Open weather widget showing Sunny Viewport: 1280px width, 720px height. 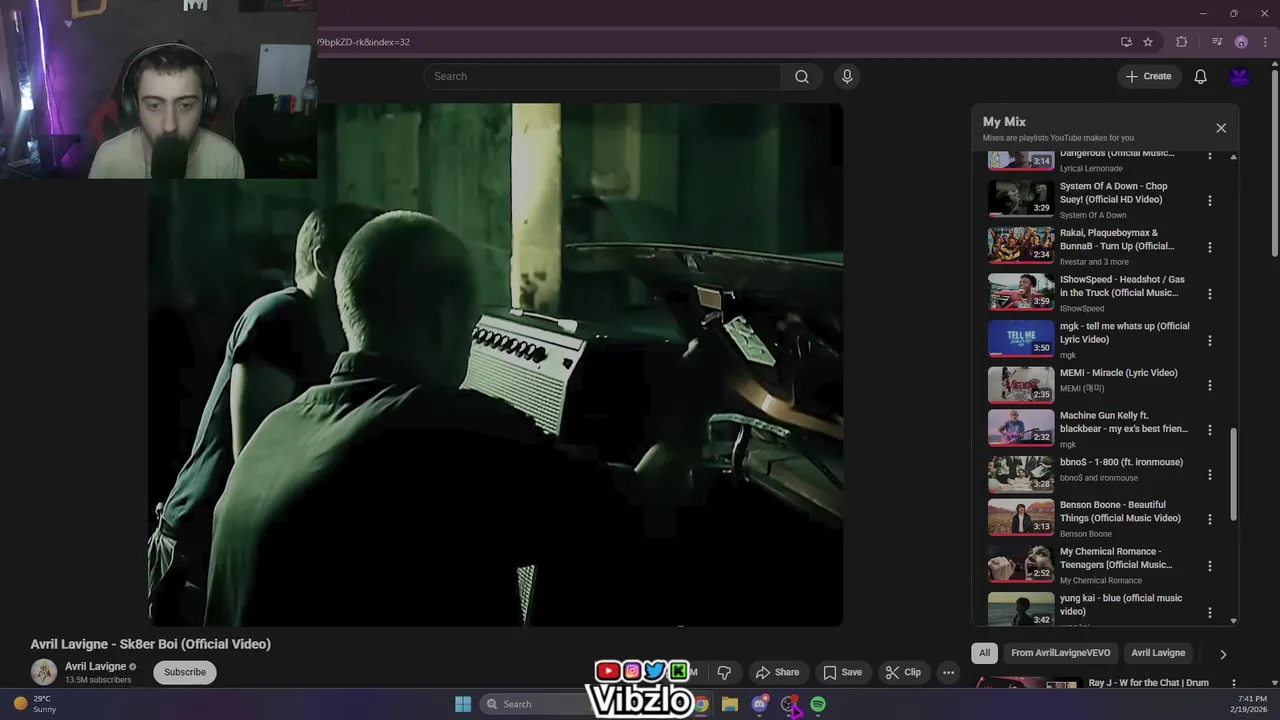34,704
